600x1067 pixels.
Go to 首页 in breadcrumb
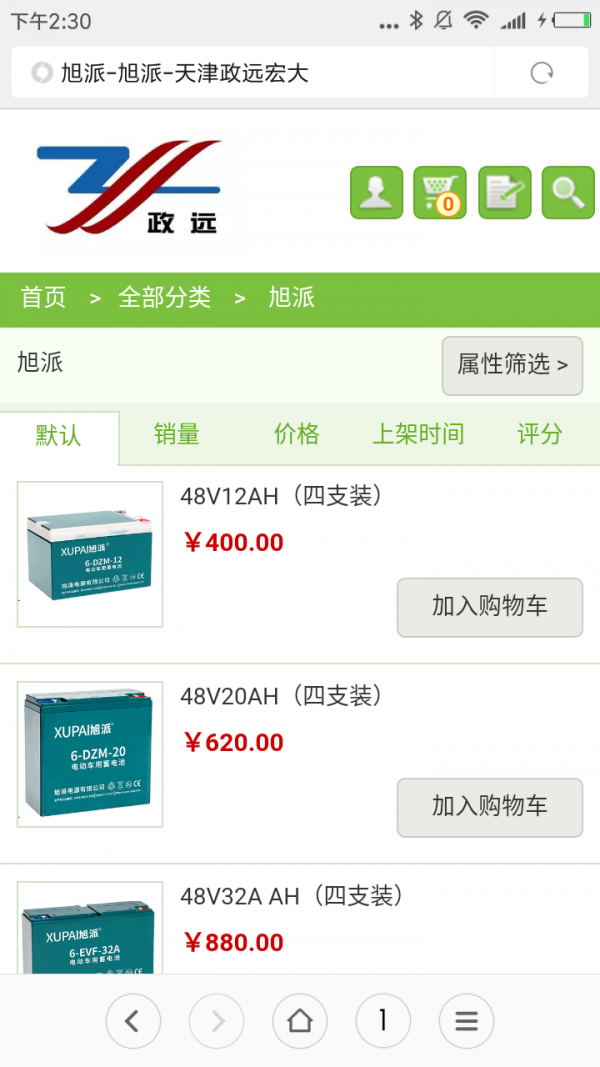[x=44, y=297]
